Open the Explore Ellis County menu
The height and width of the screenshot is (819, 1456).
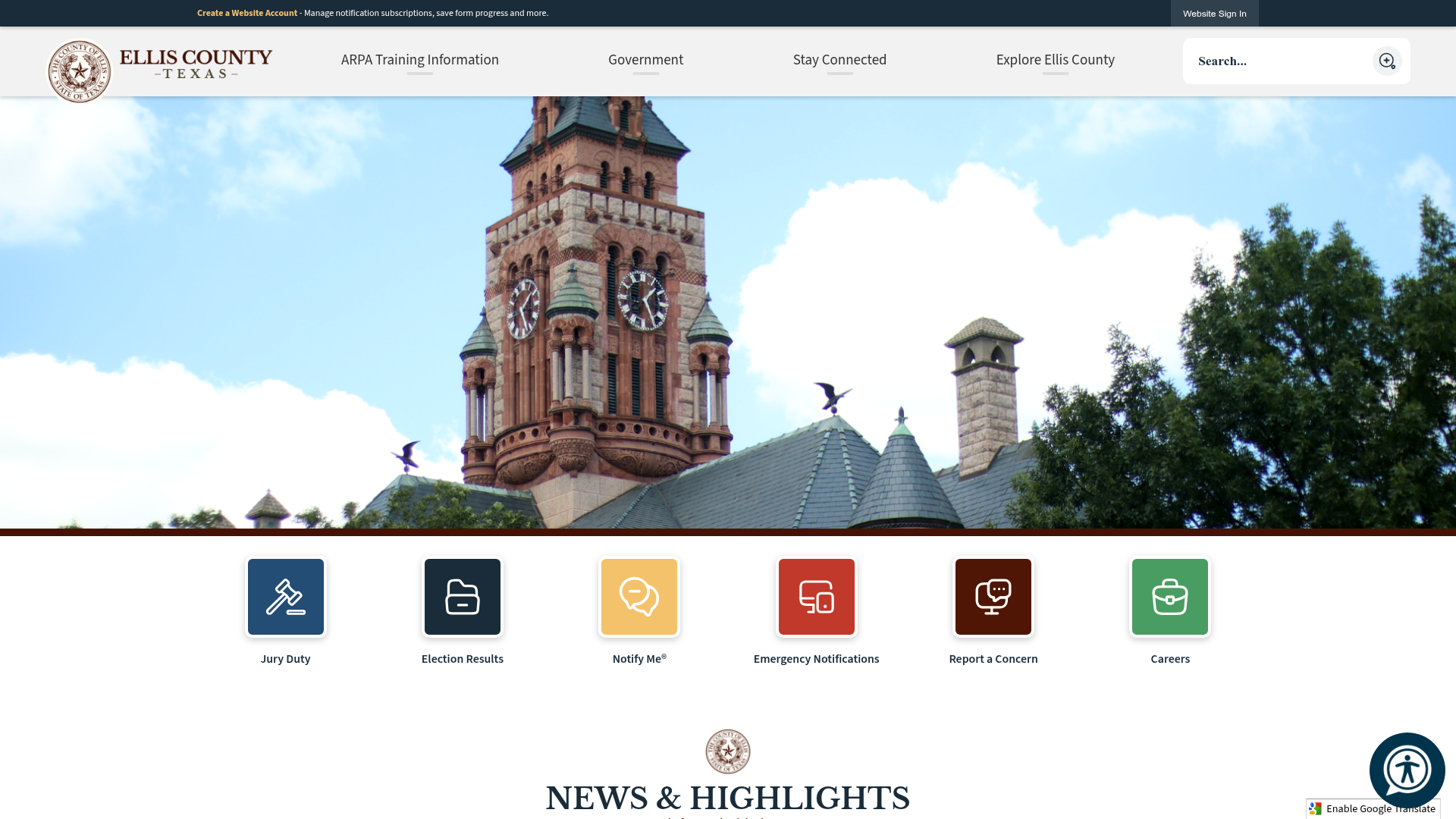click(x=1055, y=60)
